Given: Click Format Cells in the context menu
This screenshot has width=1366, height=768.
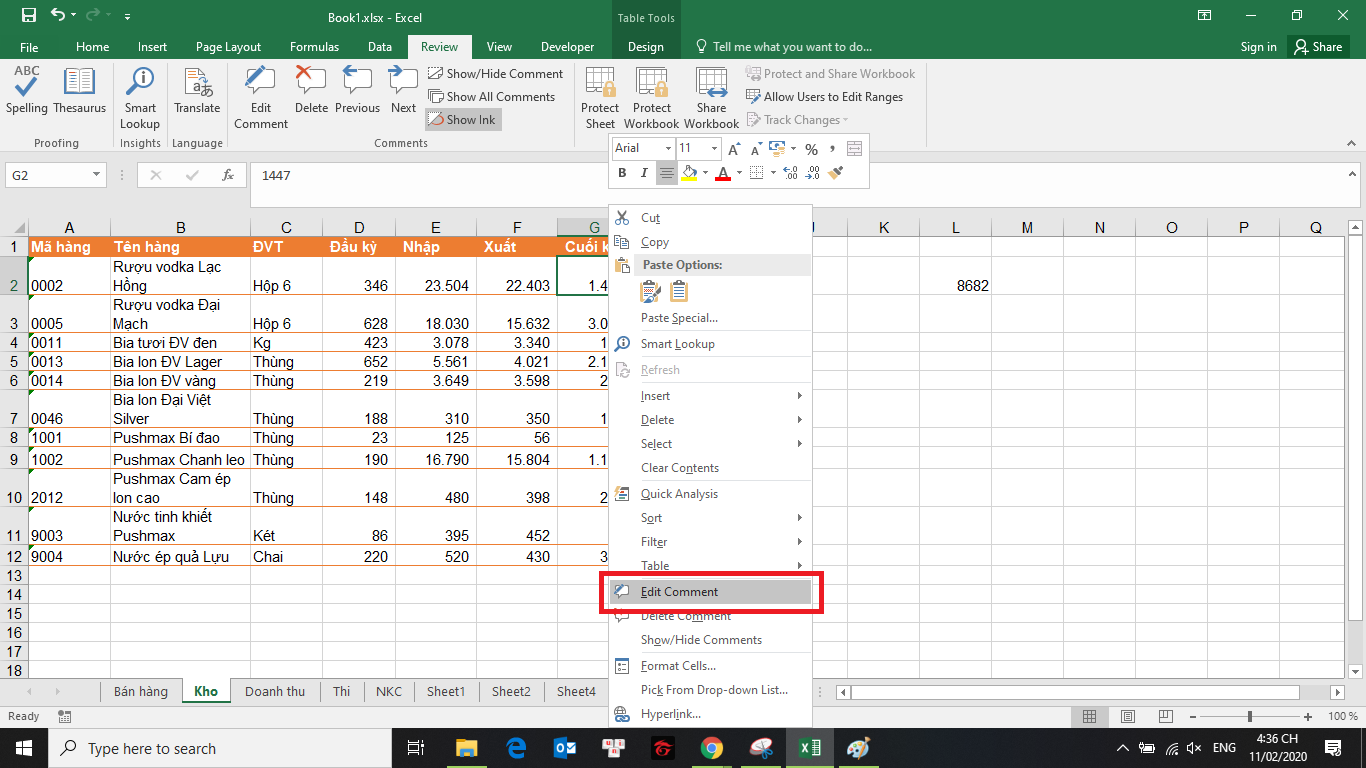Looking at the screenshot, I should click(x=678, y=665).
